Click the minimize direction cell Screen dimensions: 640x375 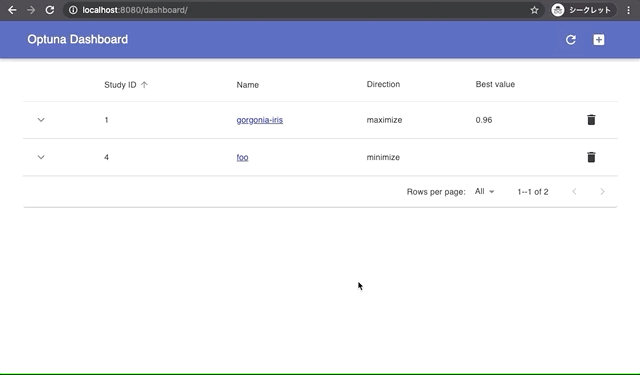(383, 157)
